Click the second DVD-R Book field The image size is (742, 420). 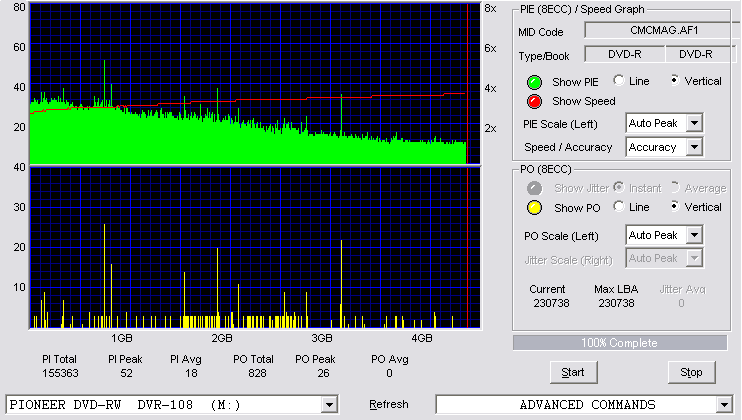tap(700, 54)
